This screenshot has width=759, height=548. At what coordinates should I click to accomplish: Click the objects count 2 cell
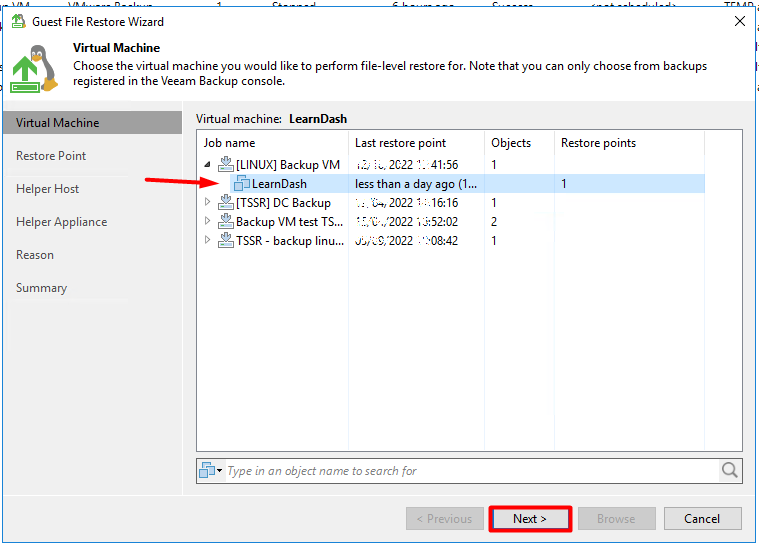coord(494,222)
